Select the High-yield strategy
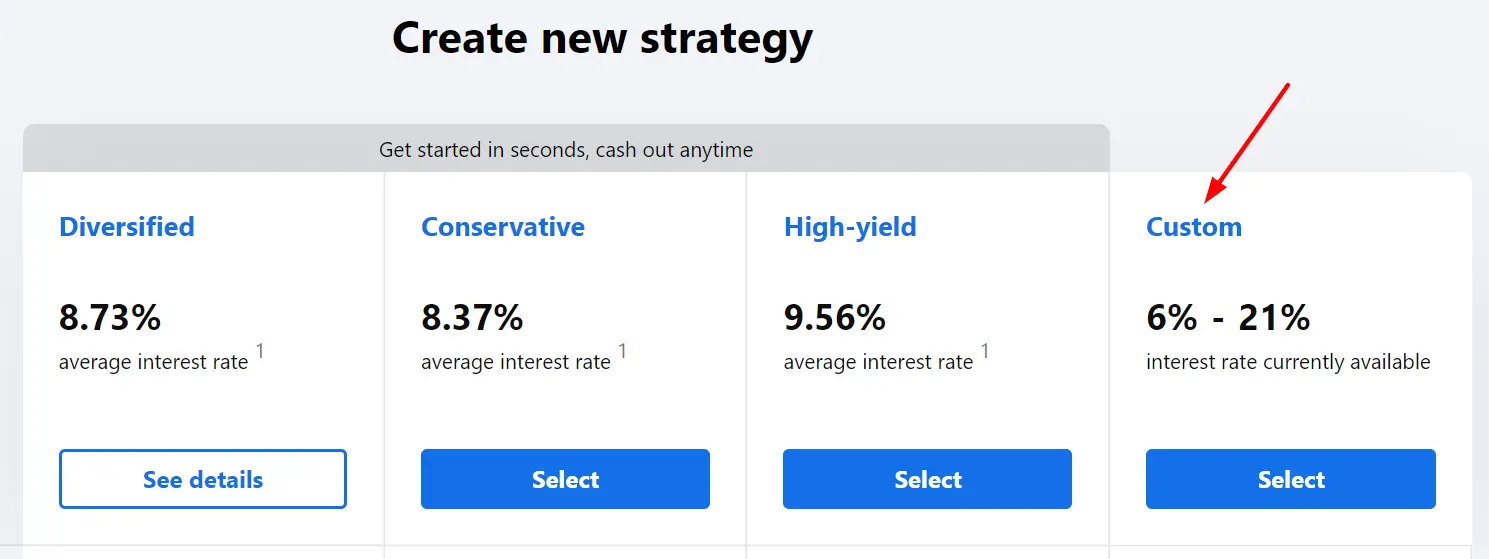1489x559 pixels. point(927,479)
